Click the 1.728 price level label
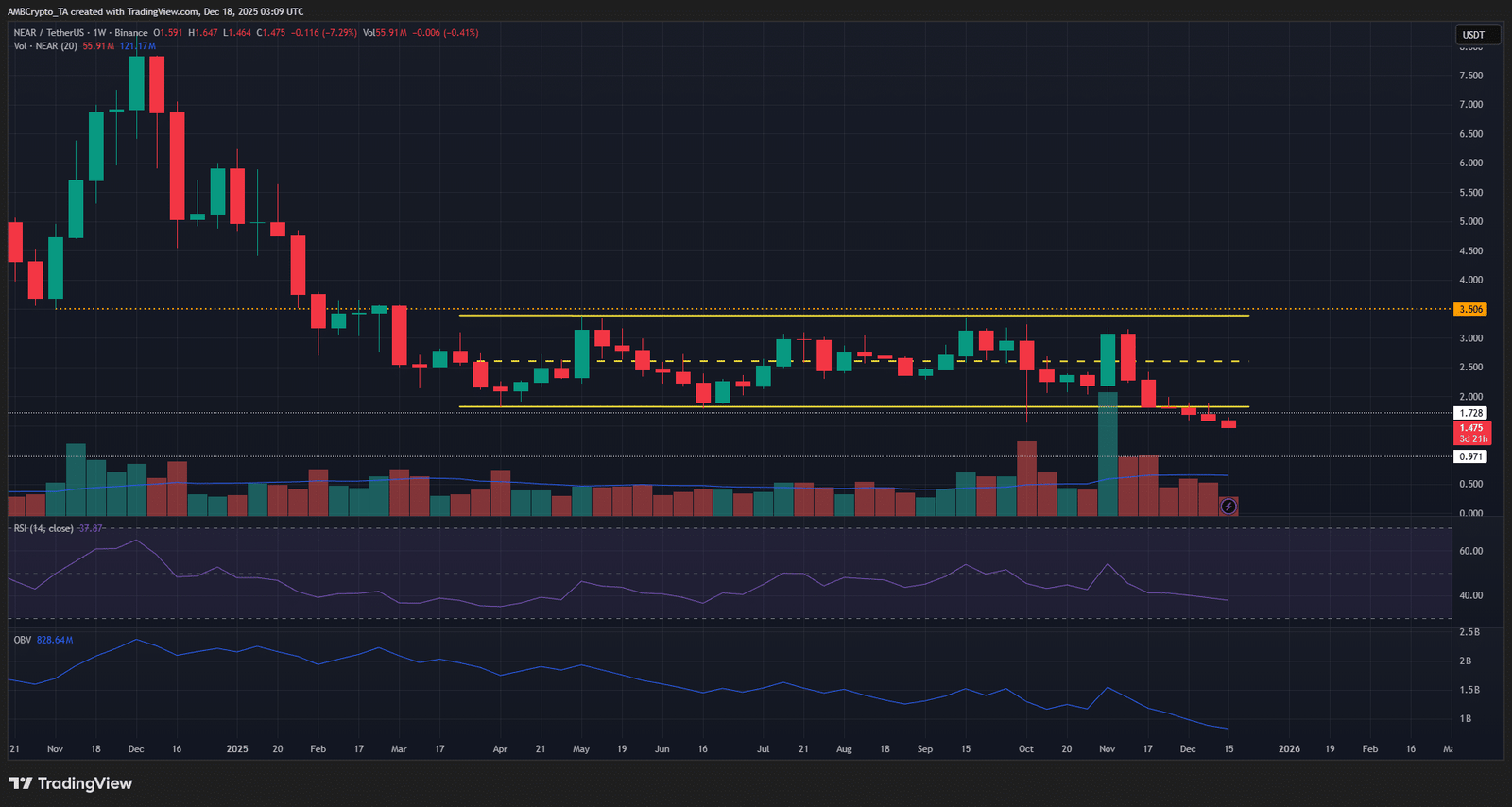This screenshot has height=807, width=1512. (1470, 413)
